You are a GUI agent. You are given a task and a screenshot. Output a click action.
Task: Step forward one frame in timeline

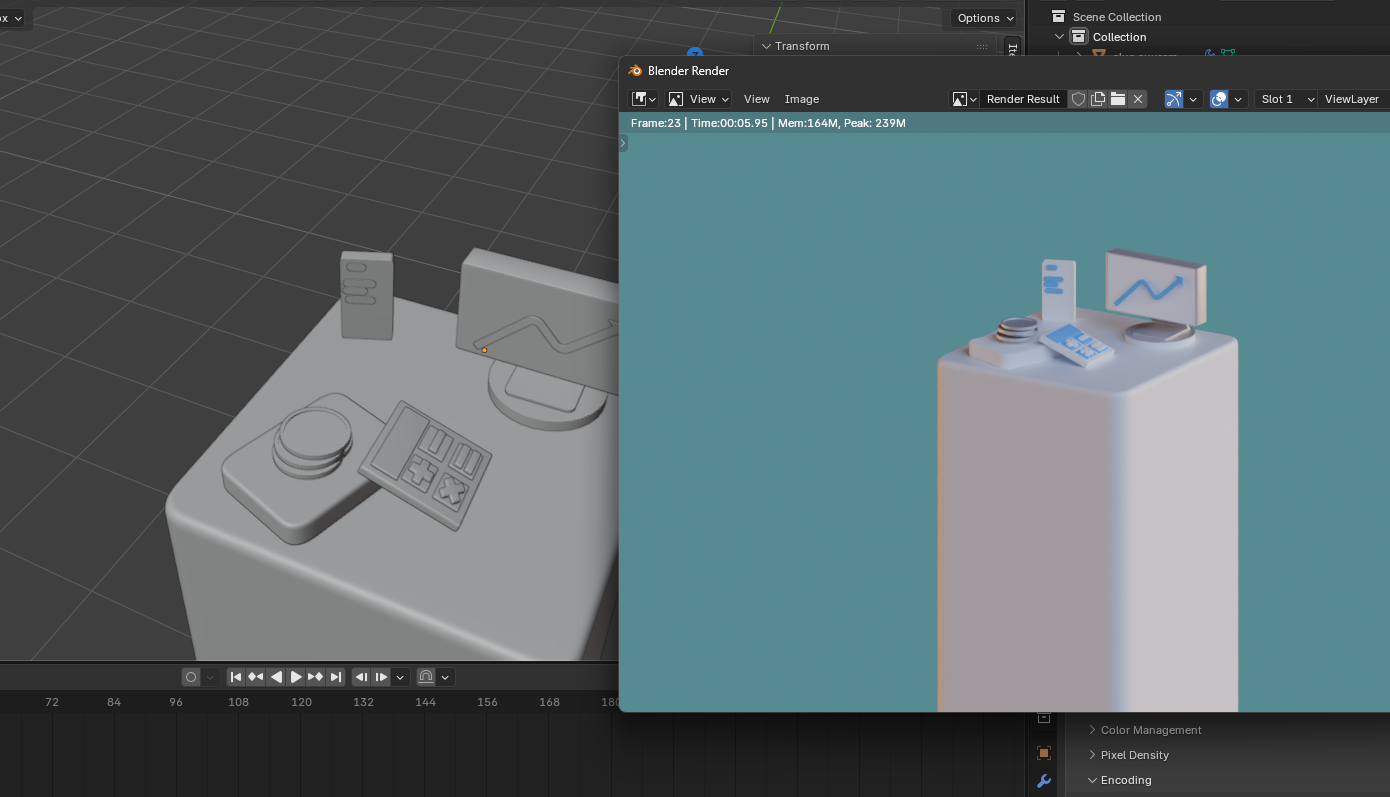(x=382, y=677)
